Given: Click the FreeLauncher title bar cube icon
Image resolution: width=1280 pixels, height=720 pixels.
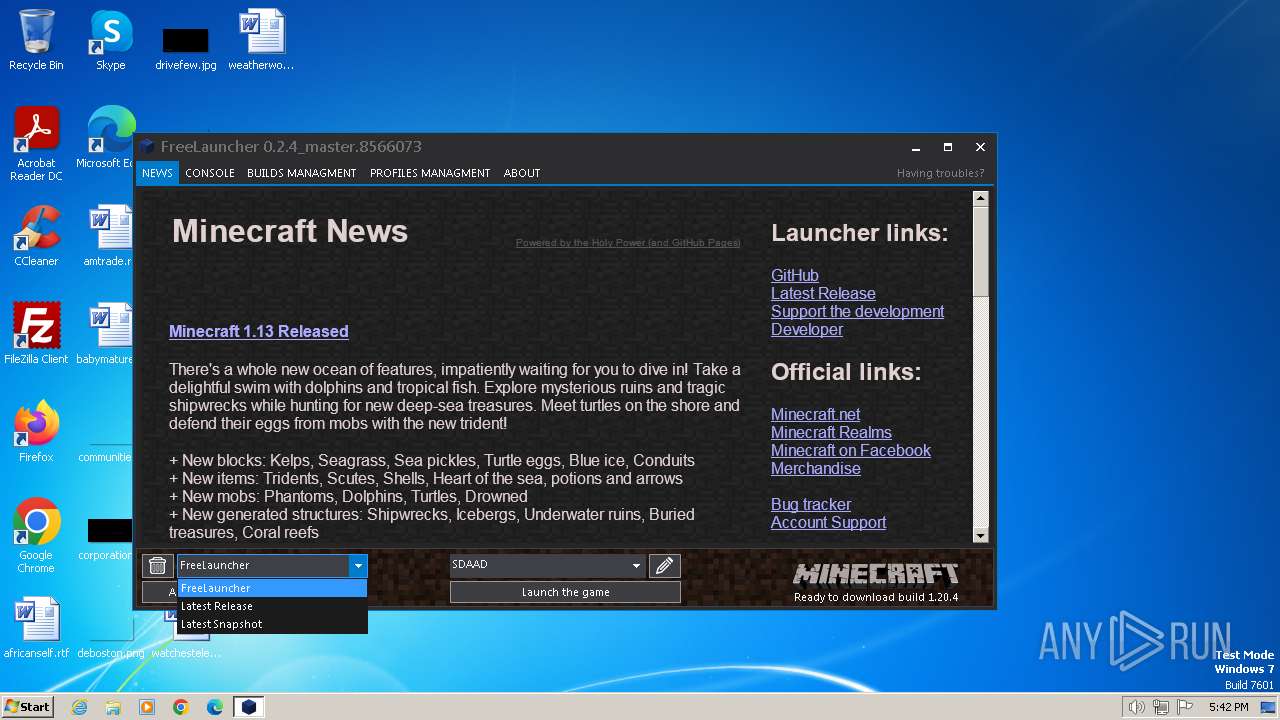Looking at the screenshot, I should [147, 147].
